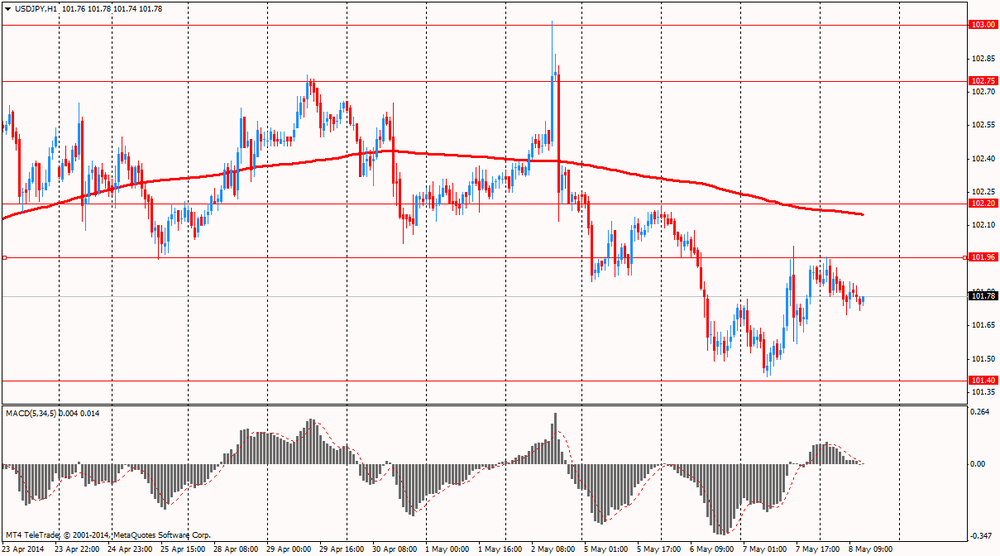Click the MACD values 0.004 0.014
This screenshot has height=556, width=1000.
coord(79,414)
